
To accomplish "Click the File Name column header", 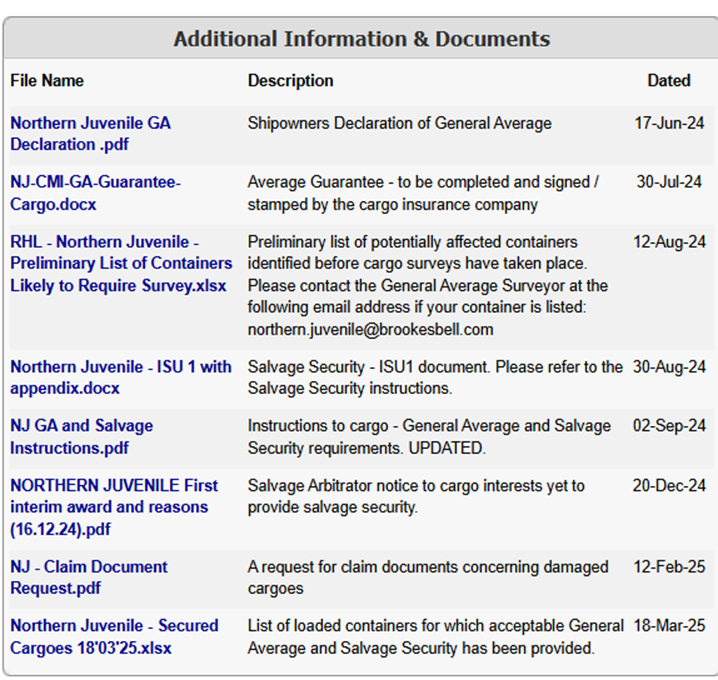I will click(47, 80).
